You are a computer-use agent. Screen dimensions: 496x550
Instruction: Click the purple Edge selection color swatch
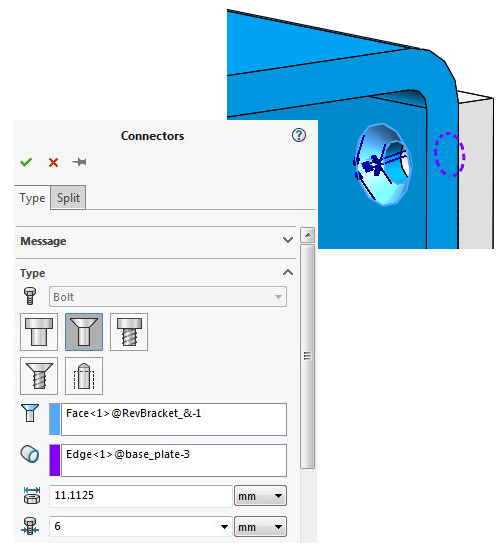(55, 460)
